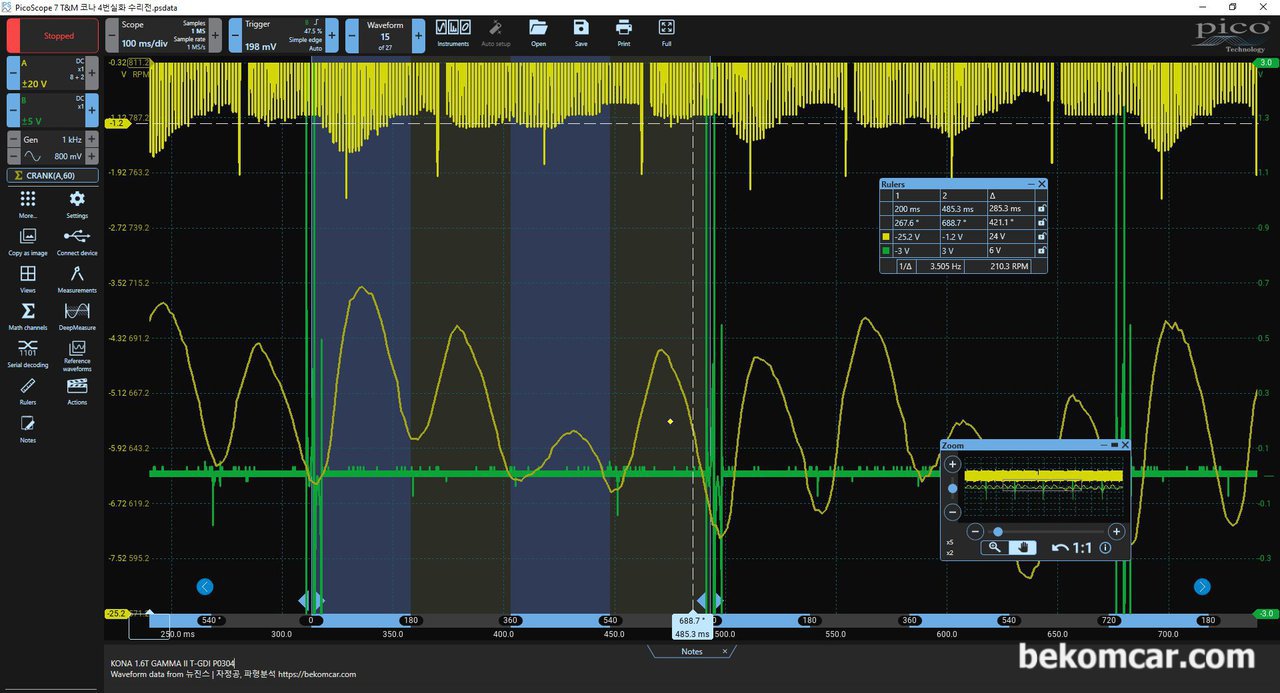Reset zoom with the 1:1 undo button
The width and height of the screenshot is (1280, 693).
point(1072,548)
